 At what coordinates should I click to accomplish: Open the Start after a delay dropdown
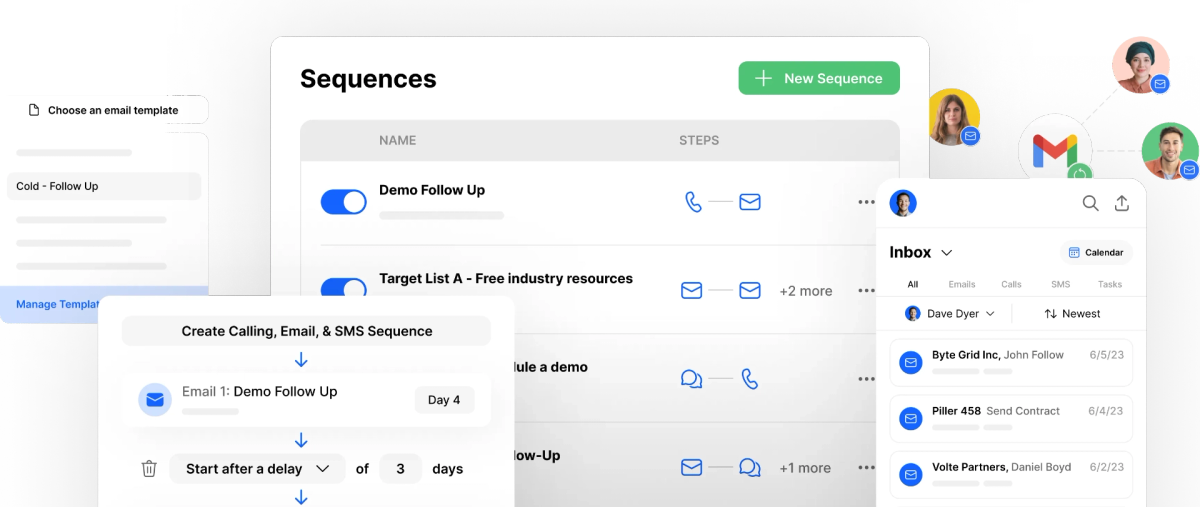click(x=257, y=468)
